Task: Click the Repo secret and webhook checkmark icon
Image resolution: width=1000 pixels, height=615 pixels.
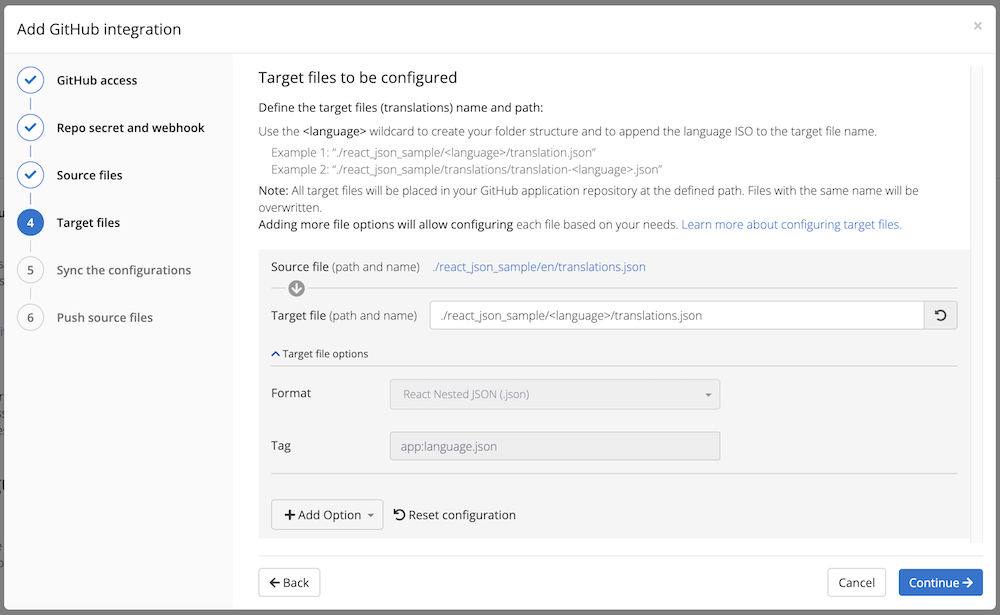Action: click(x=31, y=128)
